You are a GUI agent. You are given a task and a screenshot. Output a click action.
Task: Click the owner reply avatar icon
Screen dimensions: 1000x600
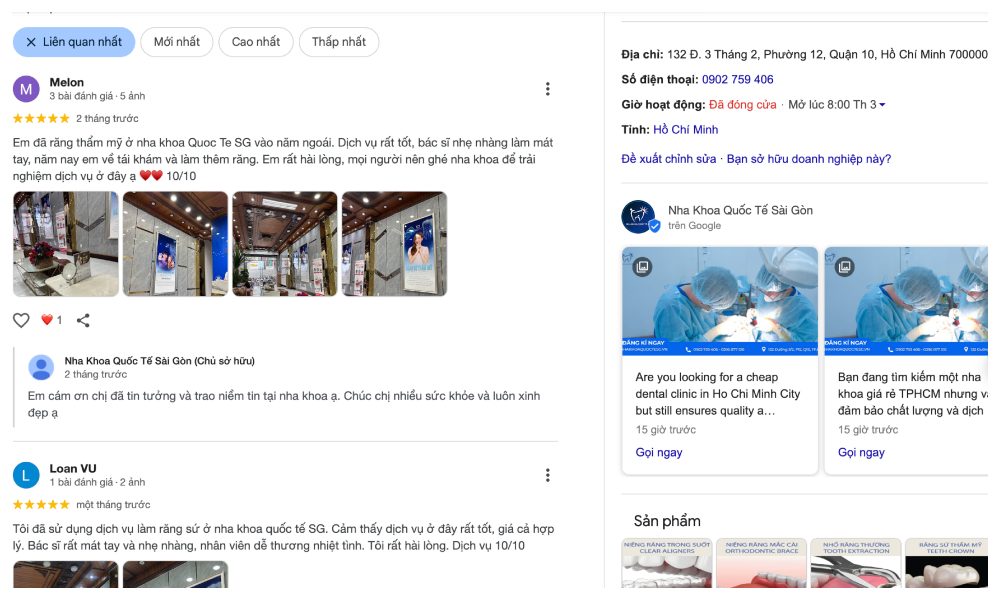click(41, 368)
